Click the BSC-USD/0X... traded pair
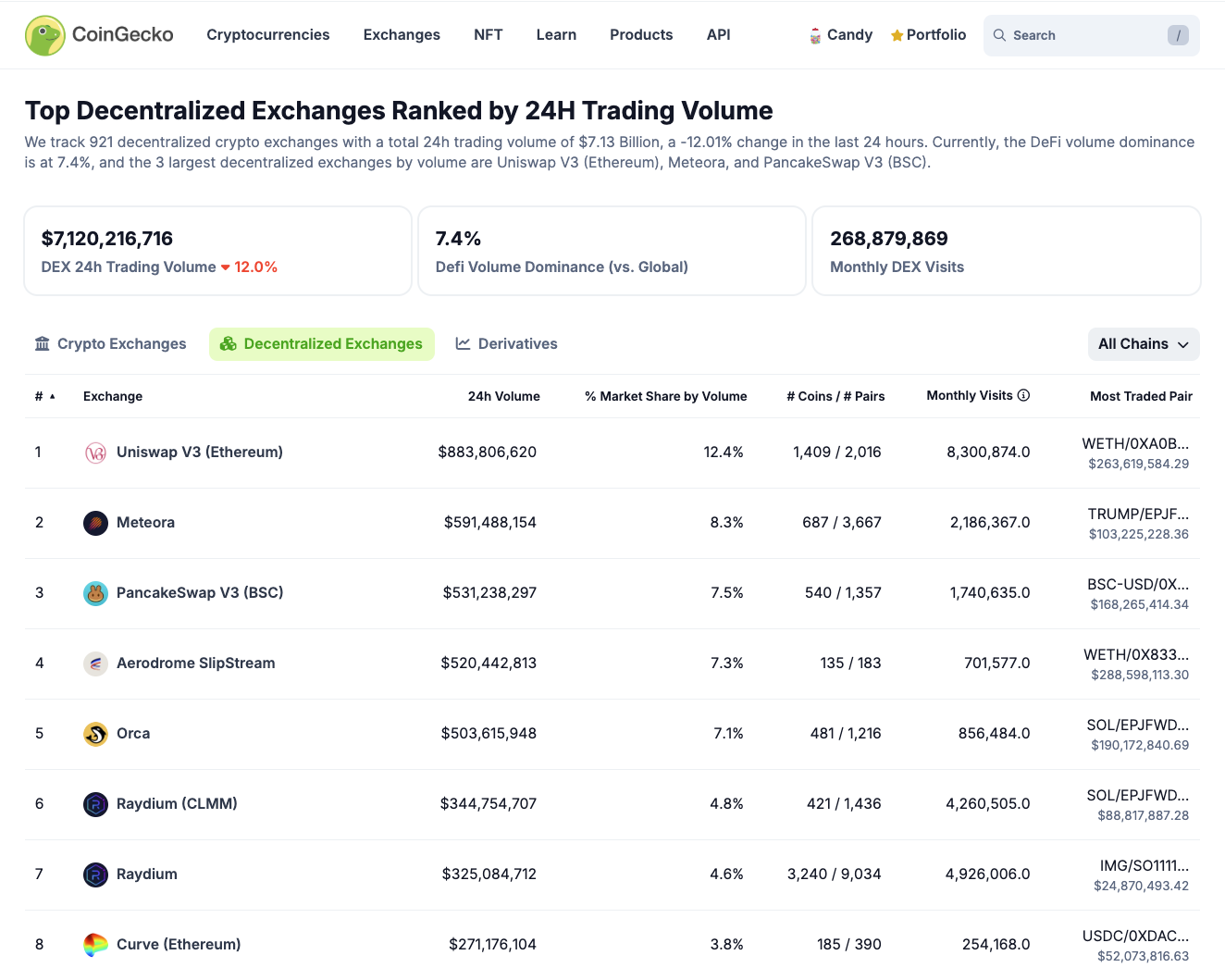 click(1138, 585)
